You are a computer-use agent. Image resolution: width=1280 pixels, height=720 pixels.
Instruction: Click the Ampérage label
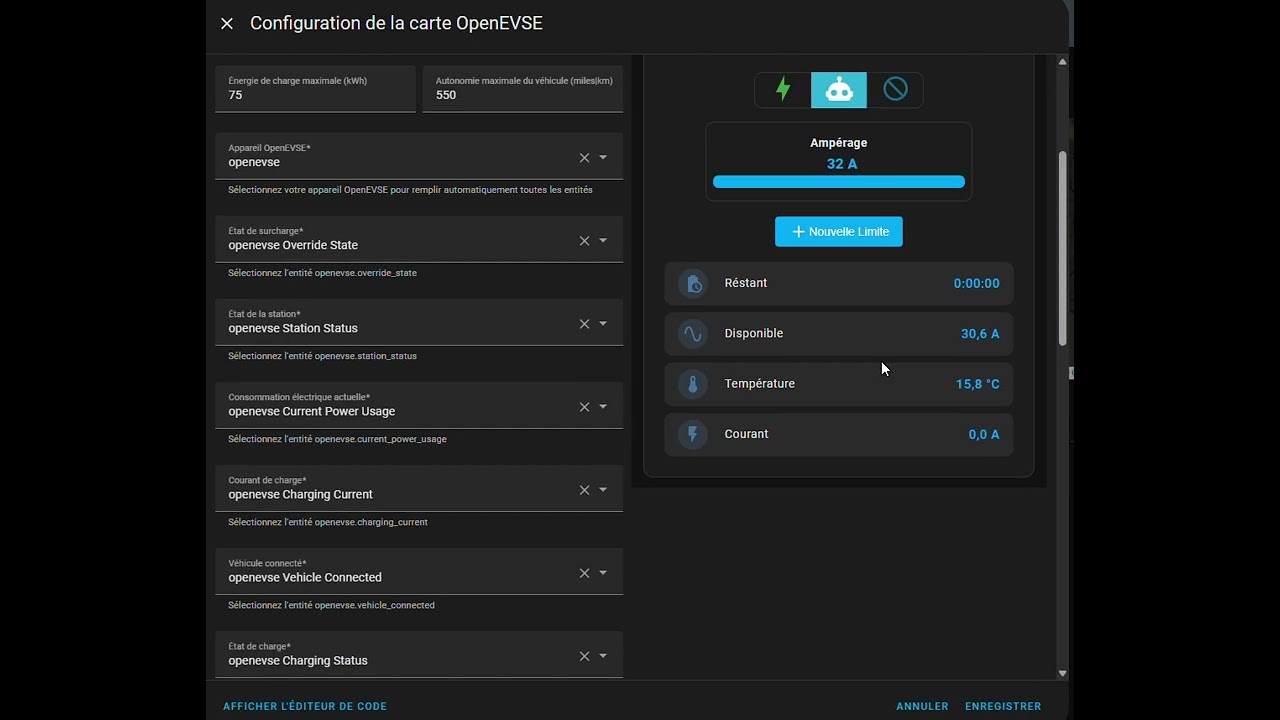[x=839, y=143]
